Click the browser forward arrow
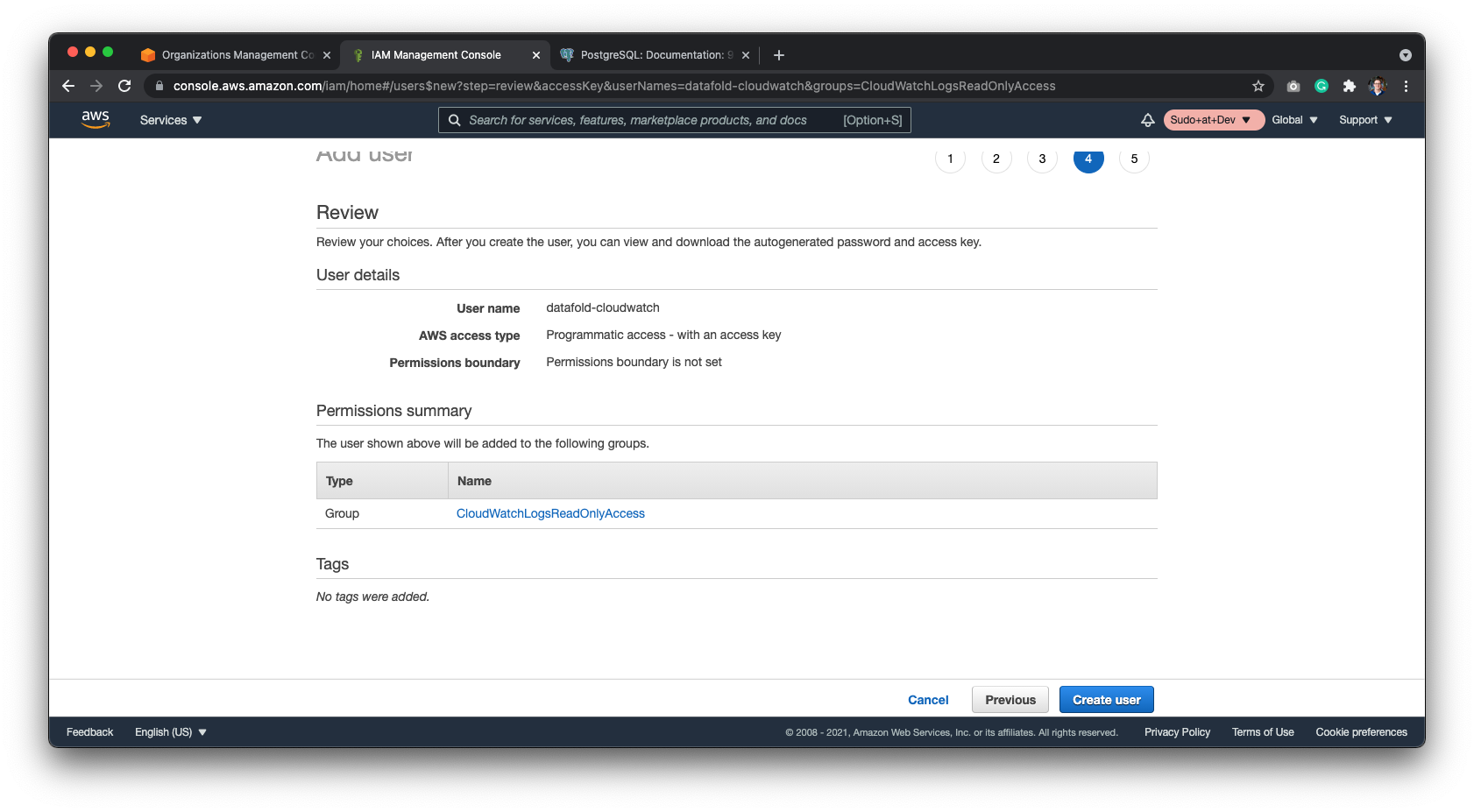 pos(96,86)
